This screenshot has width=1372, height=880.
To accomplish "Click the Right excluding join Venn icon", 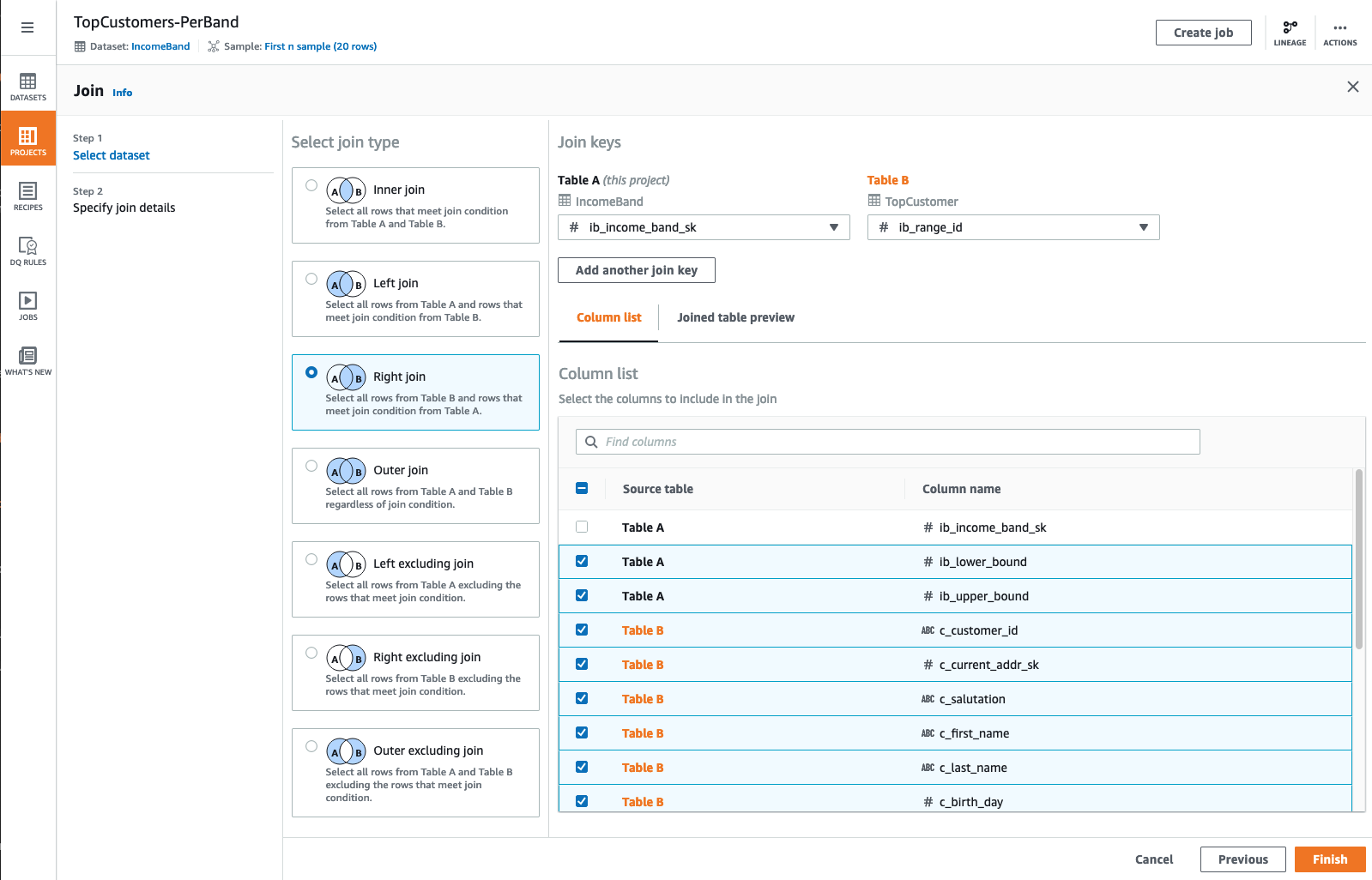I will [347, 658].
